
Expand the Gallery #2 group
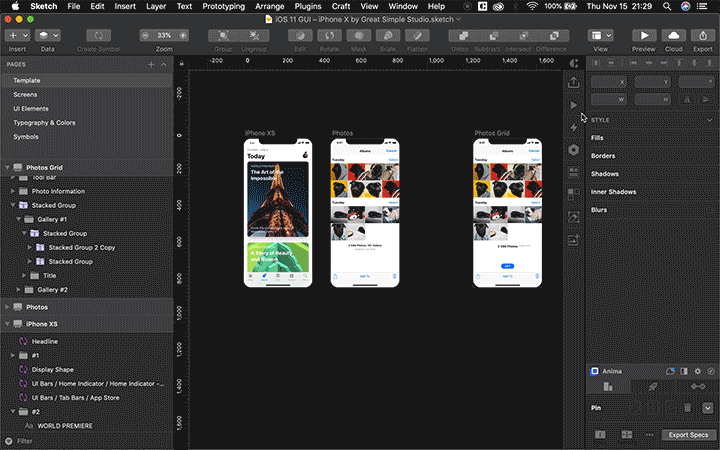point(18,290)
